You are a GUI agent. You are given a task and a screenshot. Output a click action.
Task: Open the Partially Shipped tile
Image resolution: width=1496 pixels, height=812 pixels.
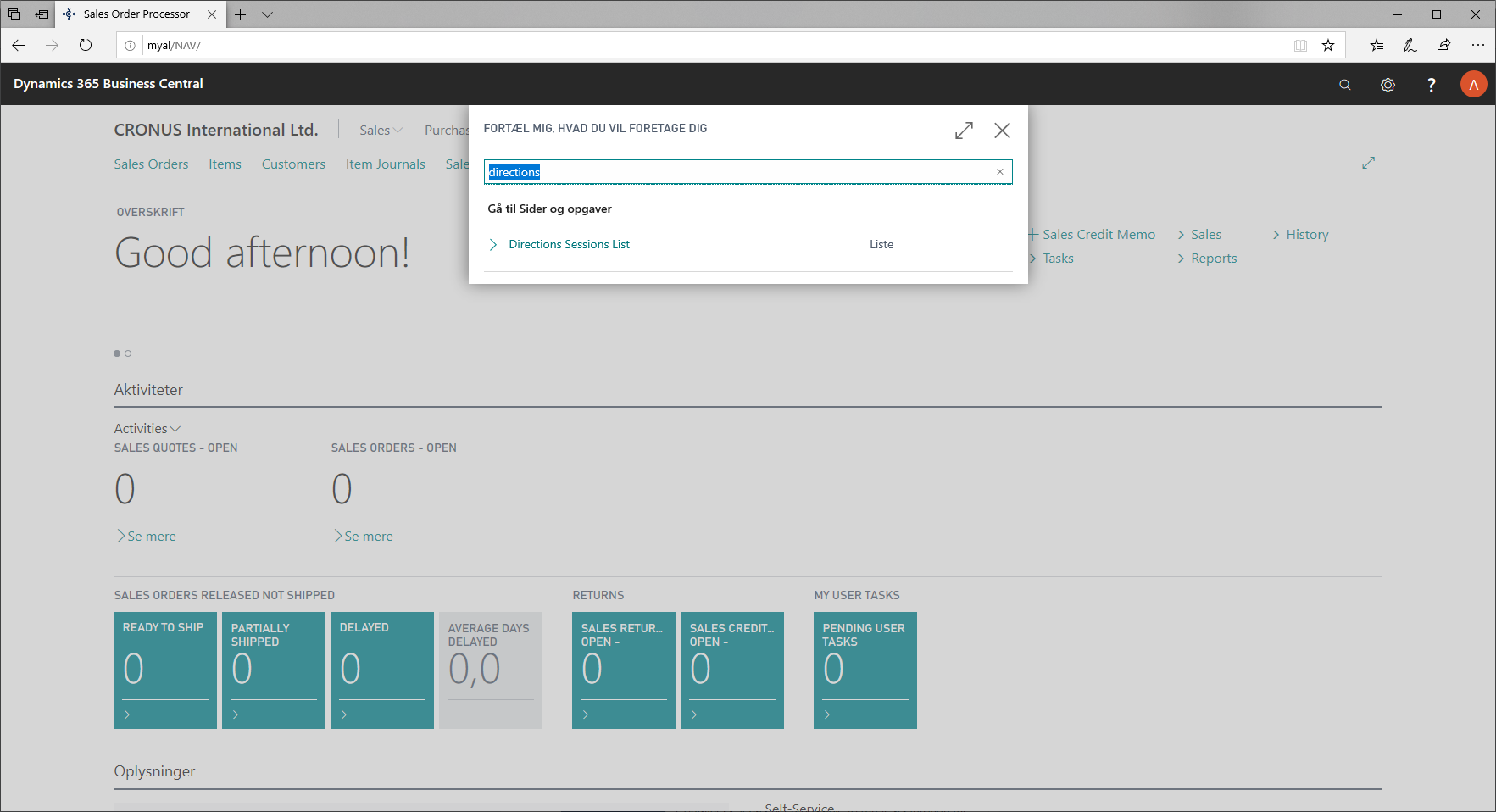[274, 670]
